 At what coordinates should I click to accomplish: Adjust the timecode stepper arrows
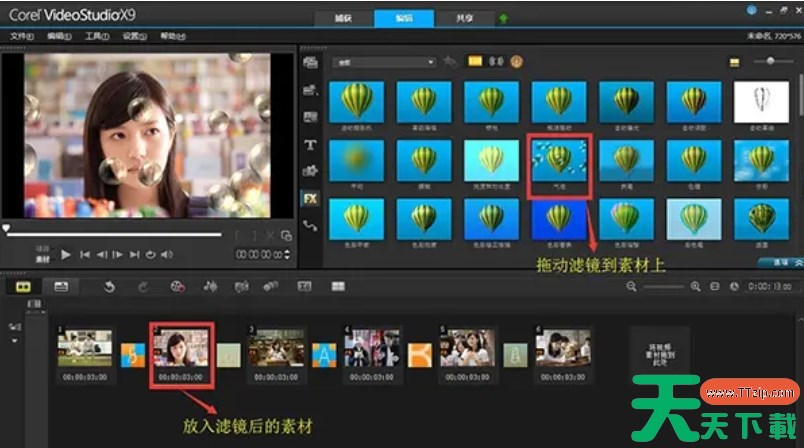(286, 255)
